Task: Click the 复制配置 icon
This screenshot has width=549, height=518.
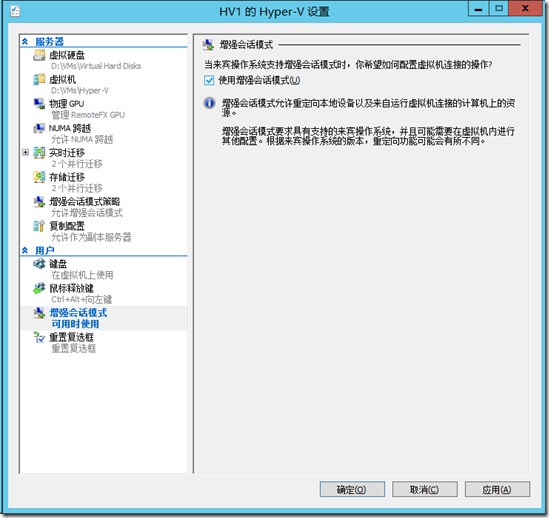Action: coord(39,226)
